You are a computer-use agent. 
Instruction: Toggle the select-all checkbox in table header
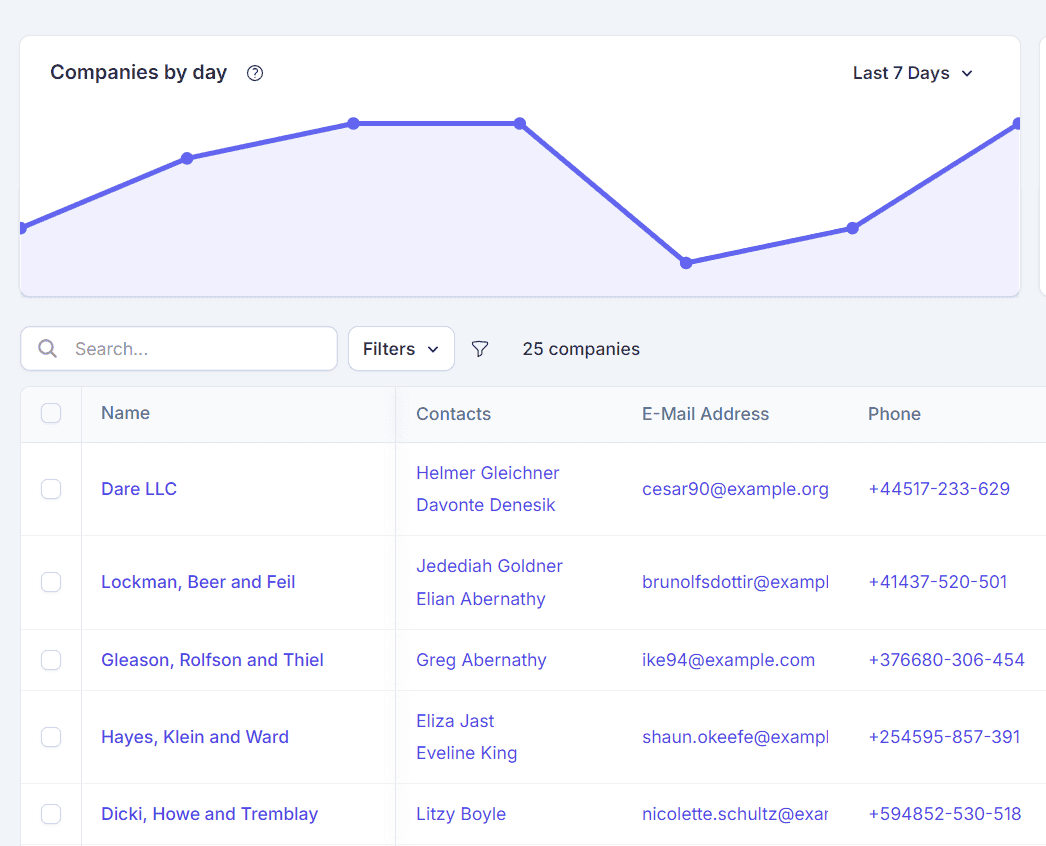(x=51, y=414)
